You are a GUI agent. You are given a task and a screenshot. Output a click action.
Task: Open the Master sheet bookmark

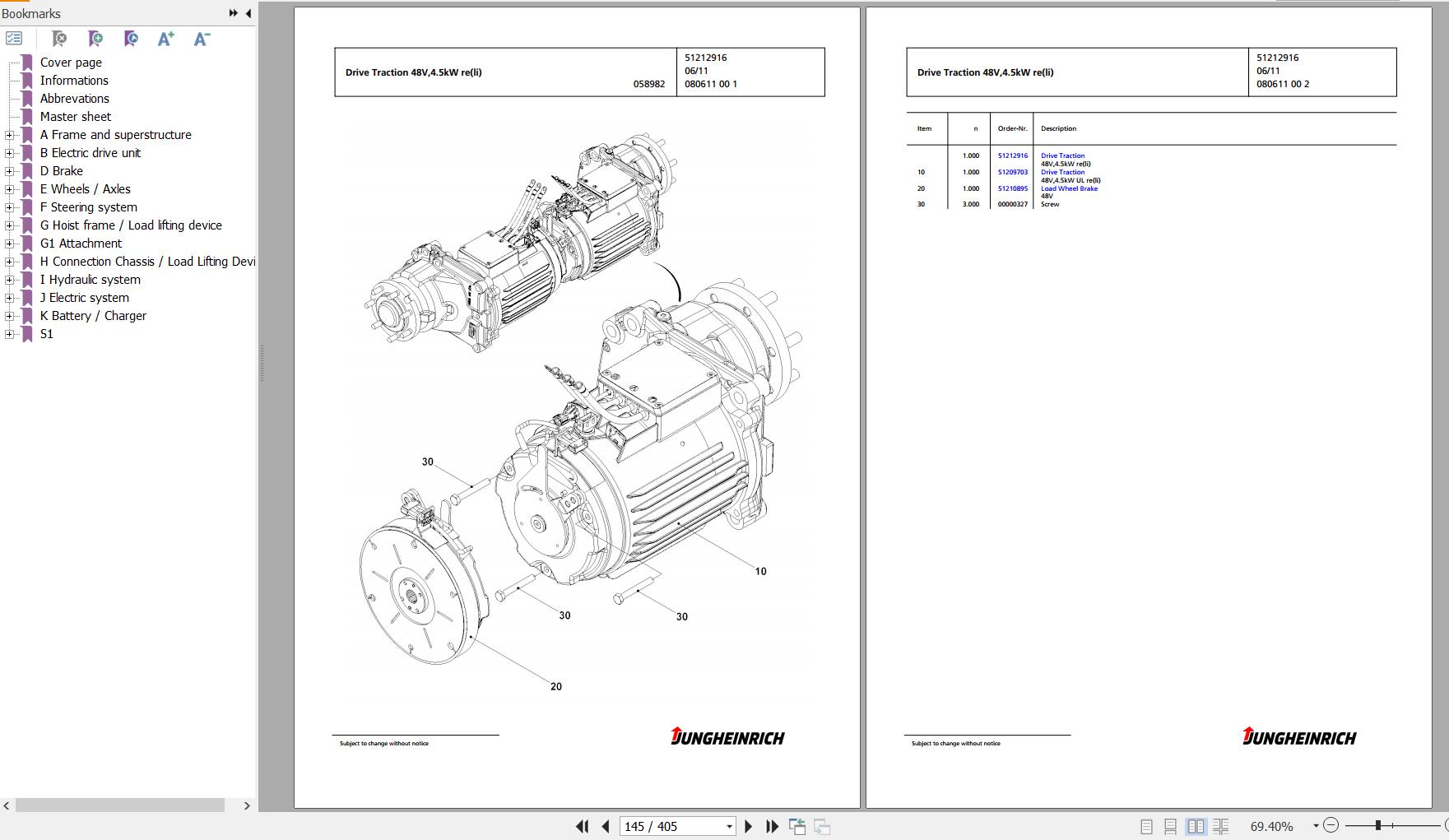(75, 117)
